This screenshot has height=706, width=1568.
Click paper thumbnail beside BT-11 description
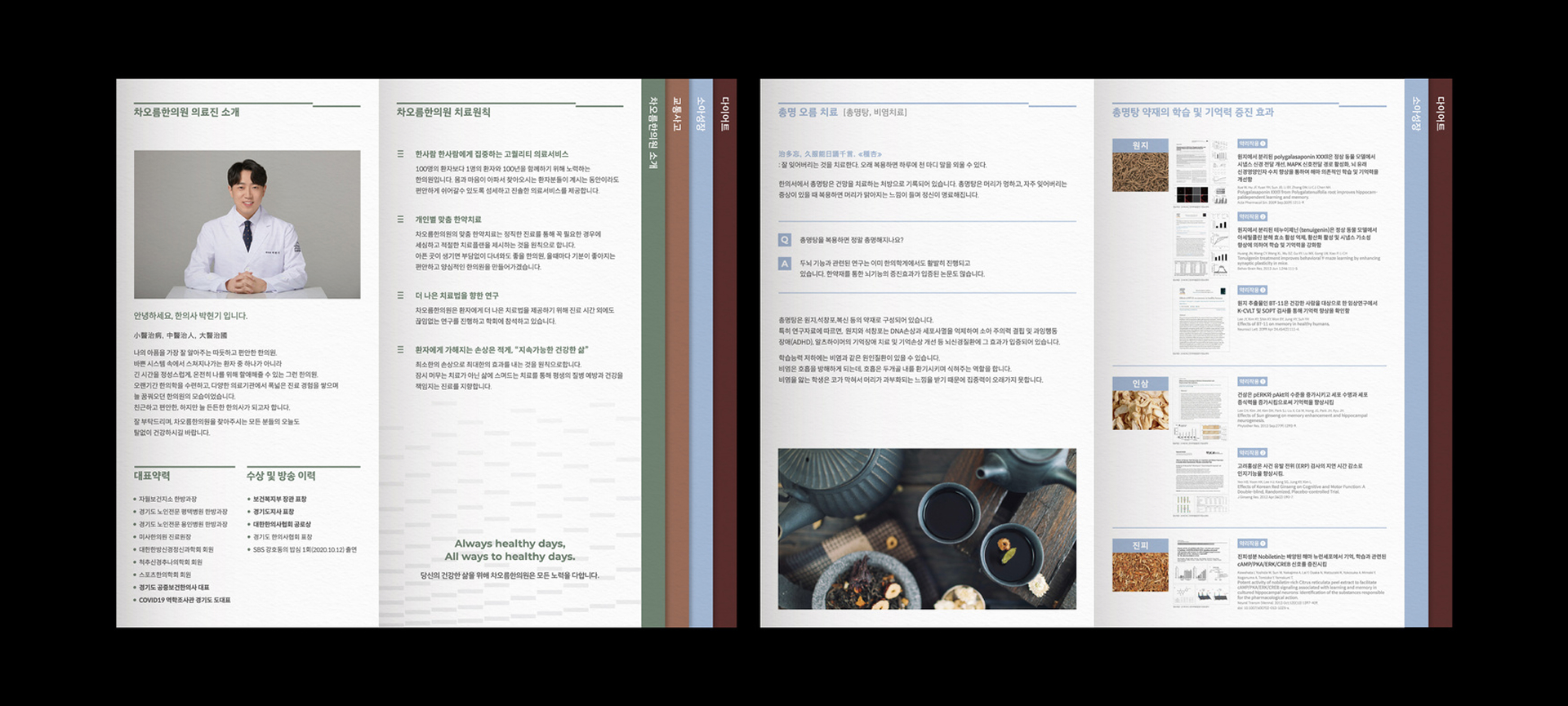tap(1201, 318)
